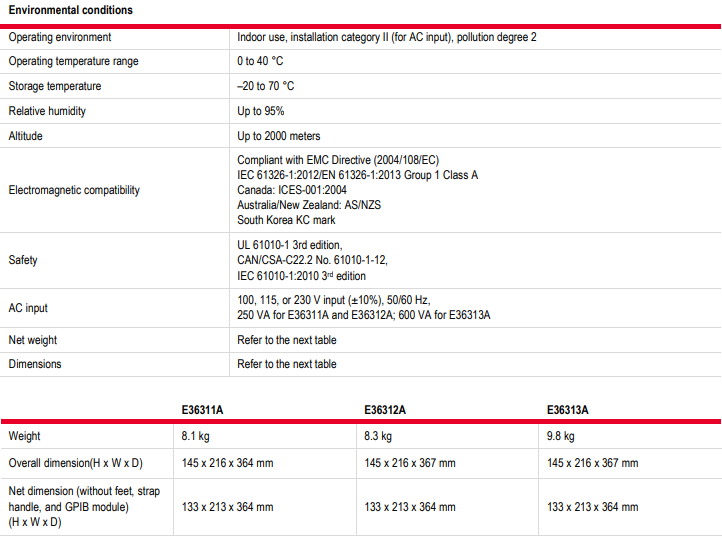Click the South Korea KC mark line

pyautogui.click(x=286, y=220)
